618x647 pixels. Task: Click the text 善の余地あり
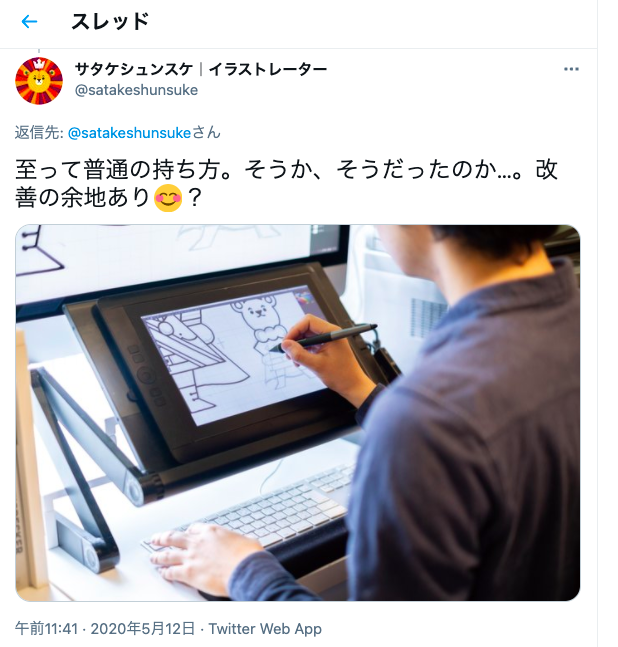[83, 198]
